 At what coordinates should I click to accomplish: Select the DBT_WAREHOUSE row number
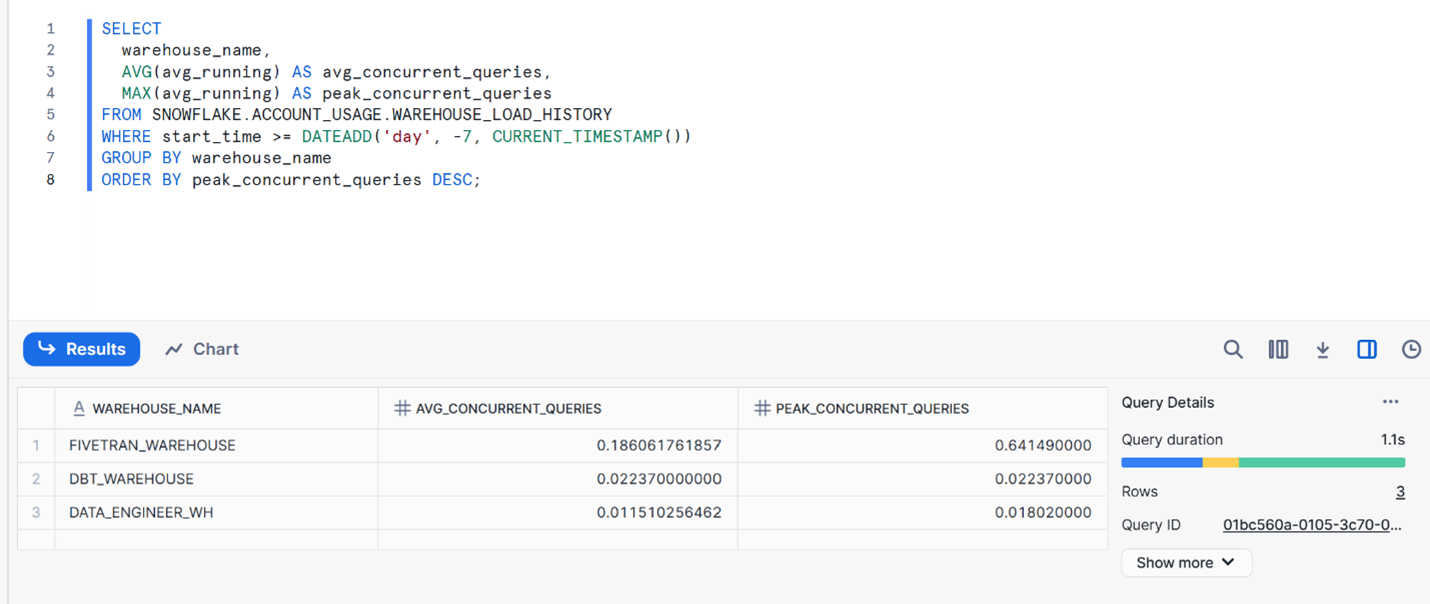click(36, 479)
